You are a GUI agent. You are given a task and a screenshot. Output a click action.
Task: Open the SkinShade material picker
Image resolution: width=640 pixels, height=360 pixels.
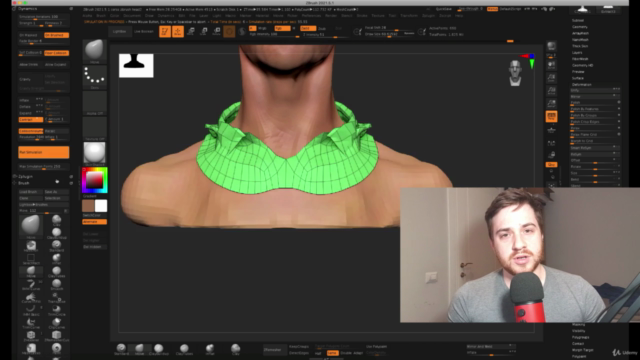point(94,153)
